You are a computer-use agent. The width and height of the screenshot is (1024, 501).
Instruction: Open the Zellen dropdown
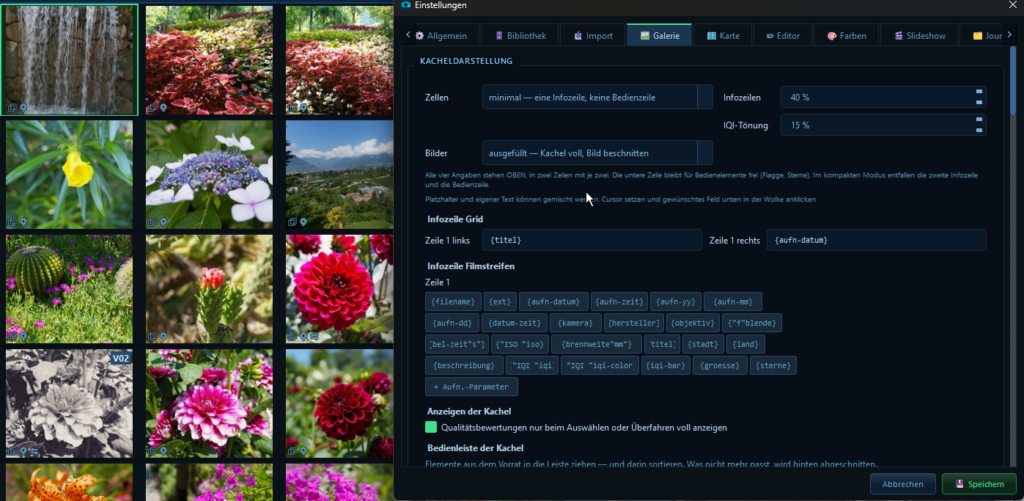tap(598, 97)
